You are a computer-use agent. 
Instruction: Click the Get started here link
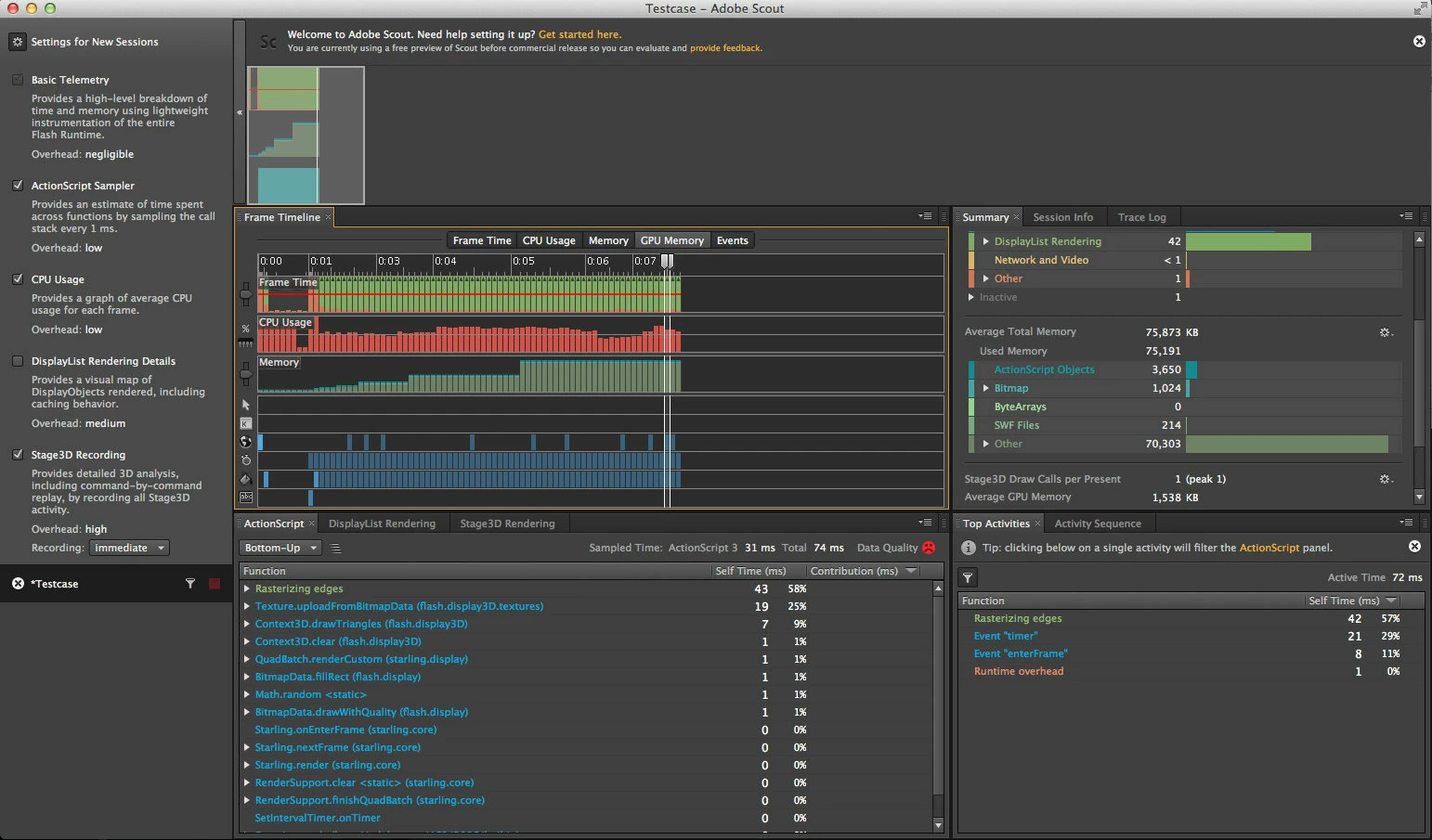[579, 34]
